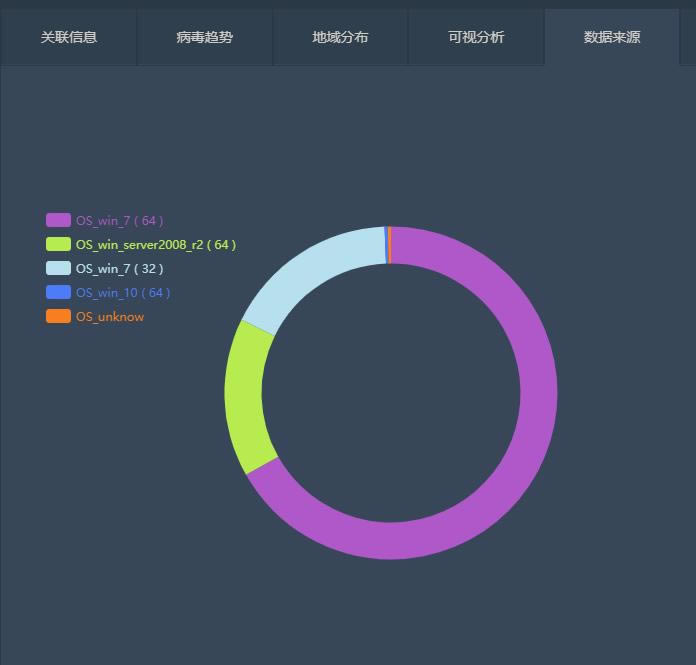This screenshot has width=696, height=665.
Task: Open the 关联信息 tab
Action: [69, 37]
